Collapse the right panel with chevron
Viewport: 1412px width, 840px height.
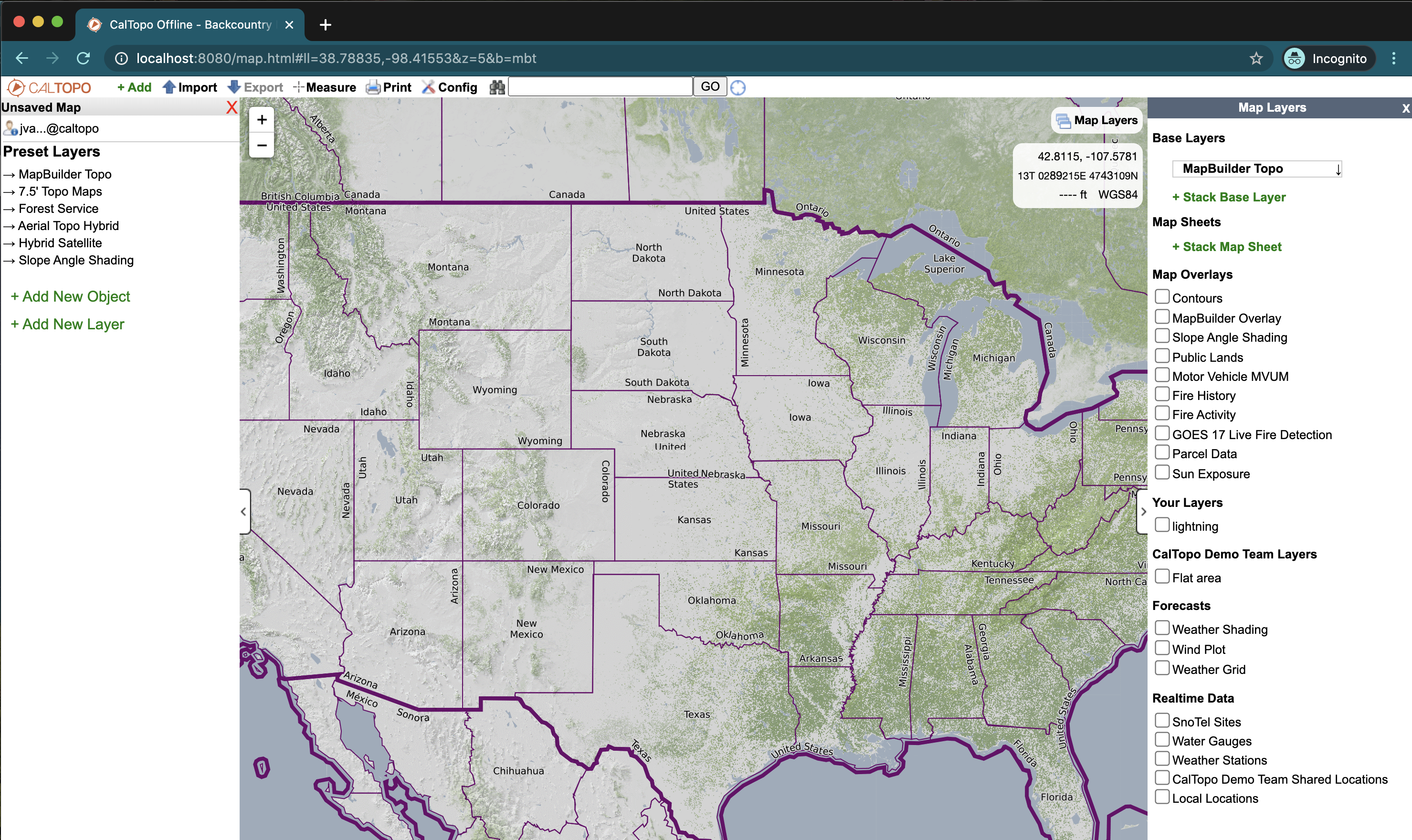(x=1142, y=512)
